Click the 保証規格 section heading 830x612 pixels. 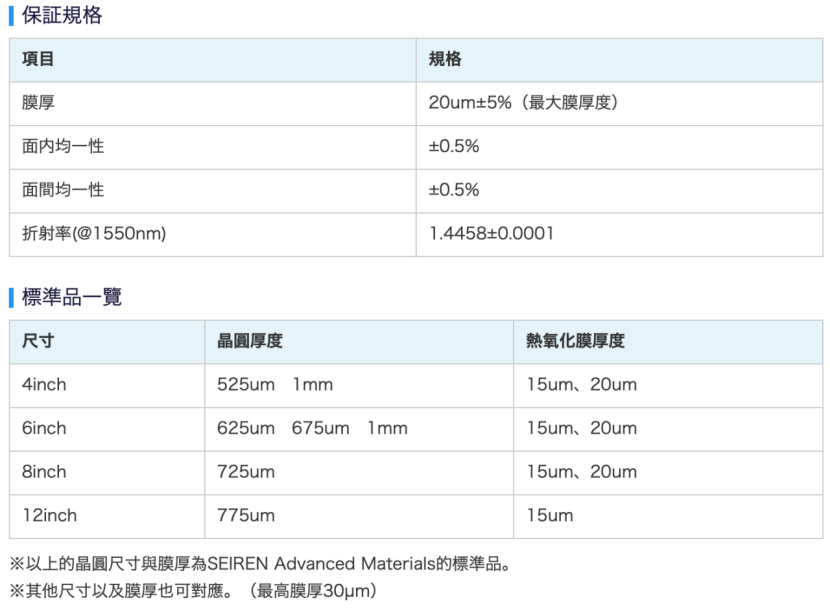point(61,16)
